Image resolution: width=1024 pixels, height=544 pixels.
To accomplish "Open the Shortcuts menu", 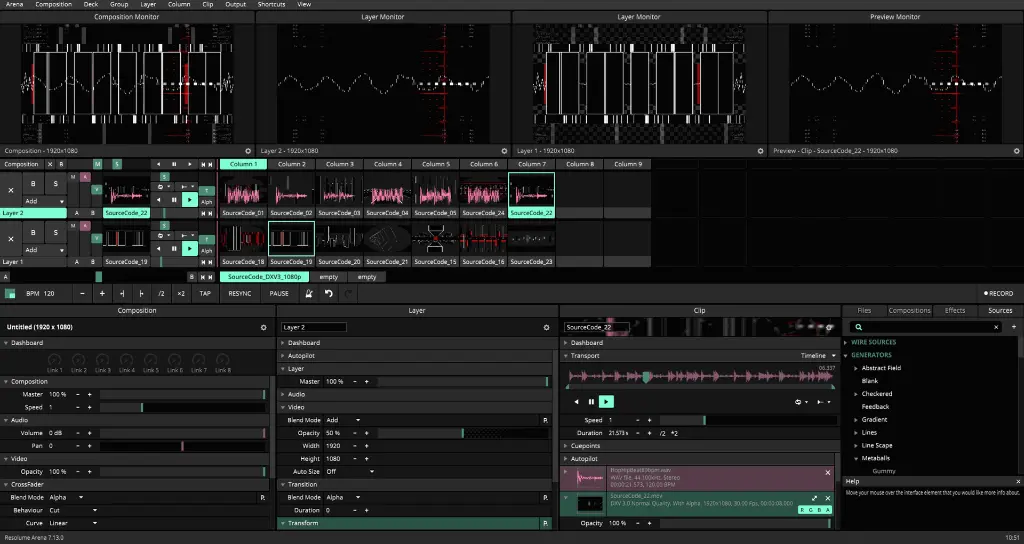I will coord(270,4).
